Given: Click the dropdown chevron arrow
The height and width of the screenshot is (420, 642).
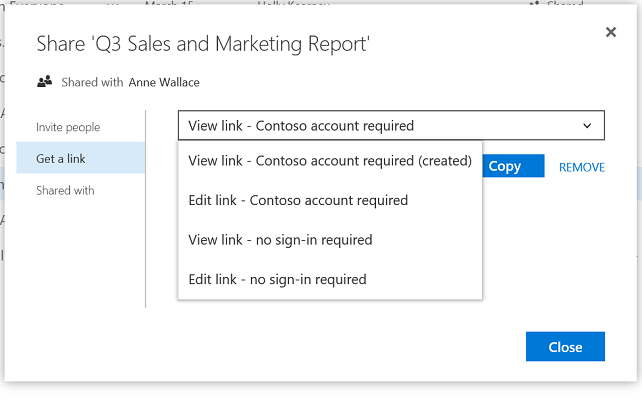Looking at the screenshot, I should click(x=586, y=126).
